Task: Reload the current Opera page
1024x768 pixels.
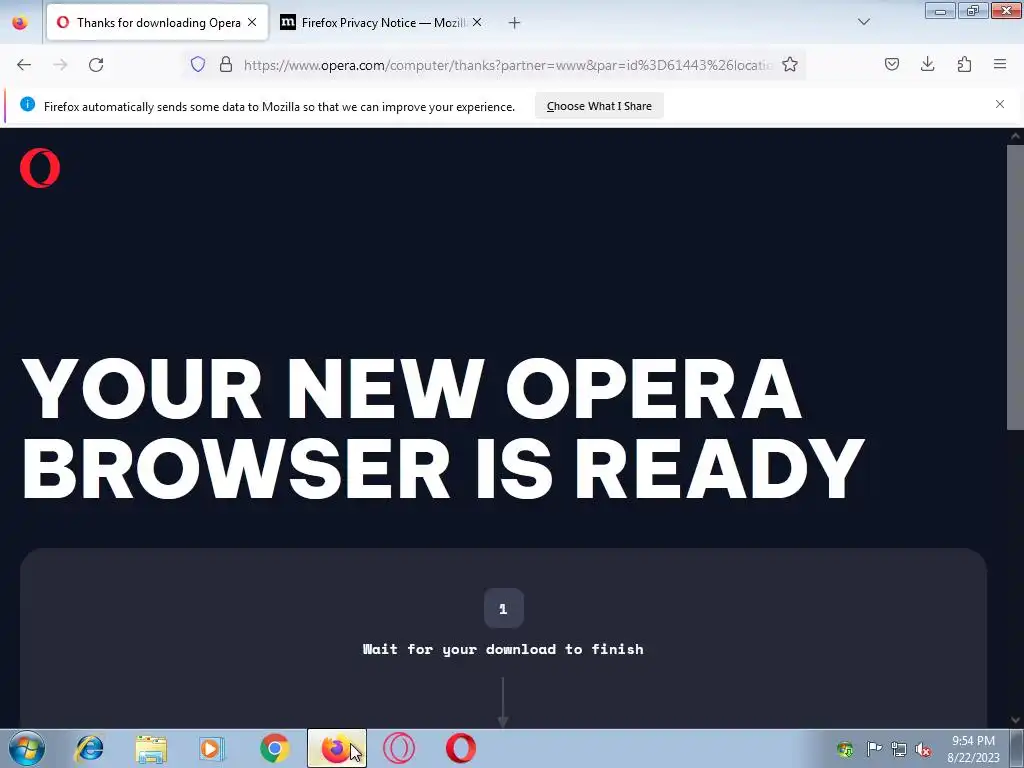Action: [96, 65]
